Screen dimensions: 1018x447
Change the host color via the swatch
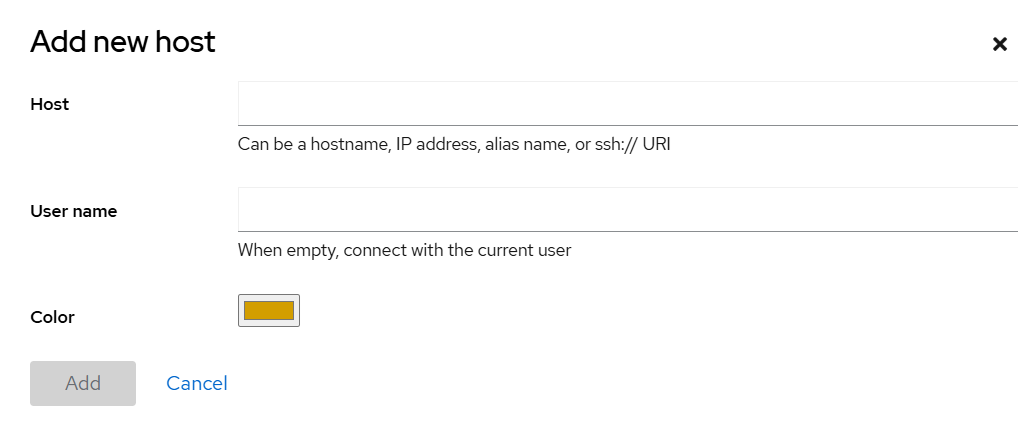pyautogui.click(x=269, y=311)
